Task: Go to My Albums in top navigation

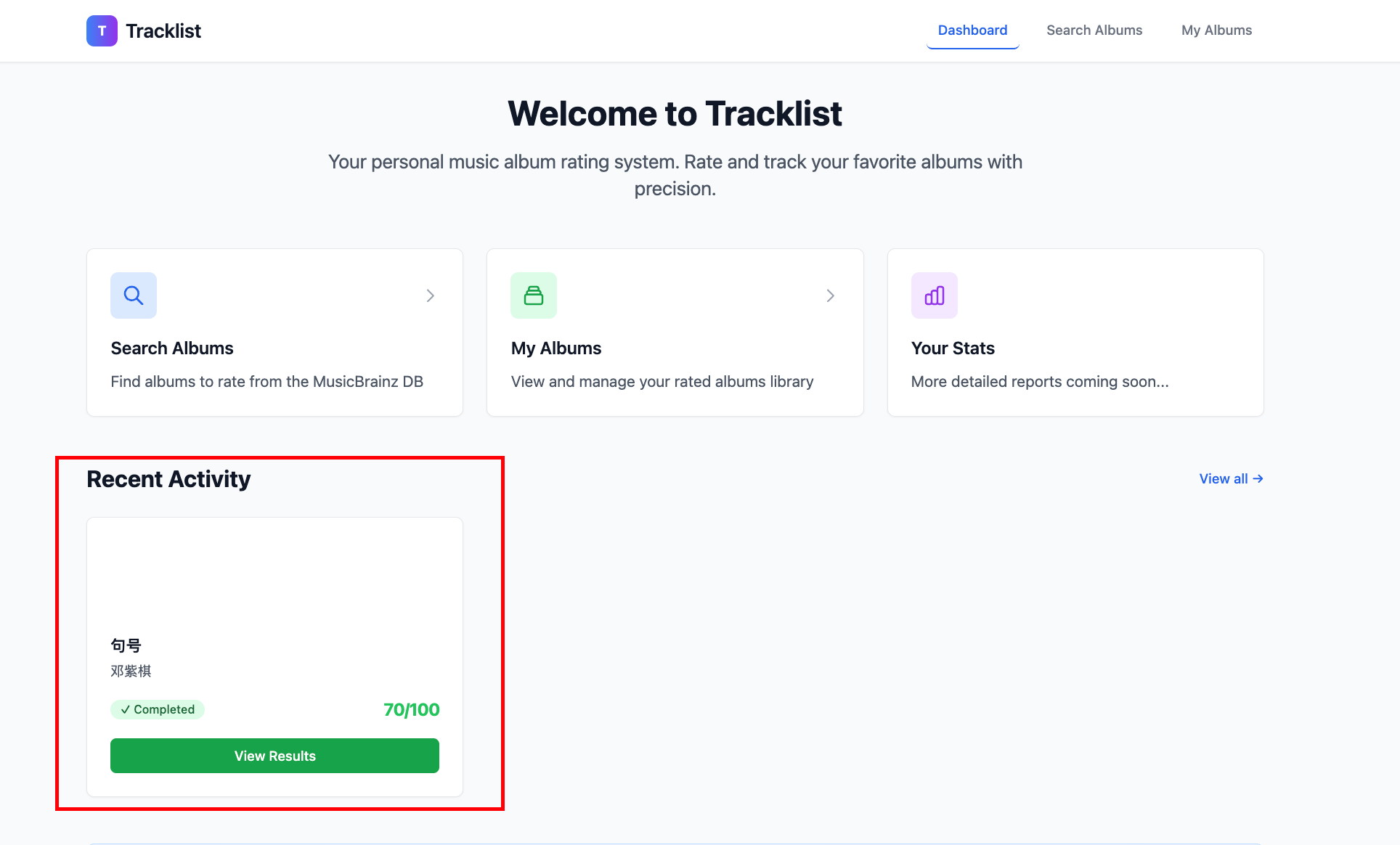Action: 1216,30
